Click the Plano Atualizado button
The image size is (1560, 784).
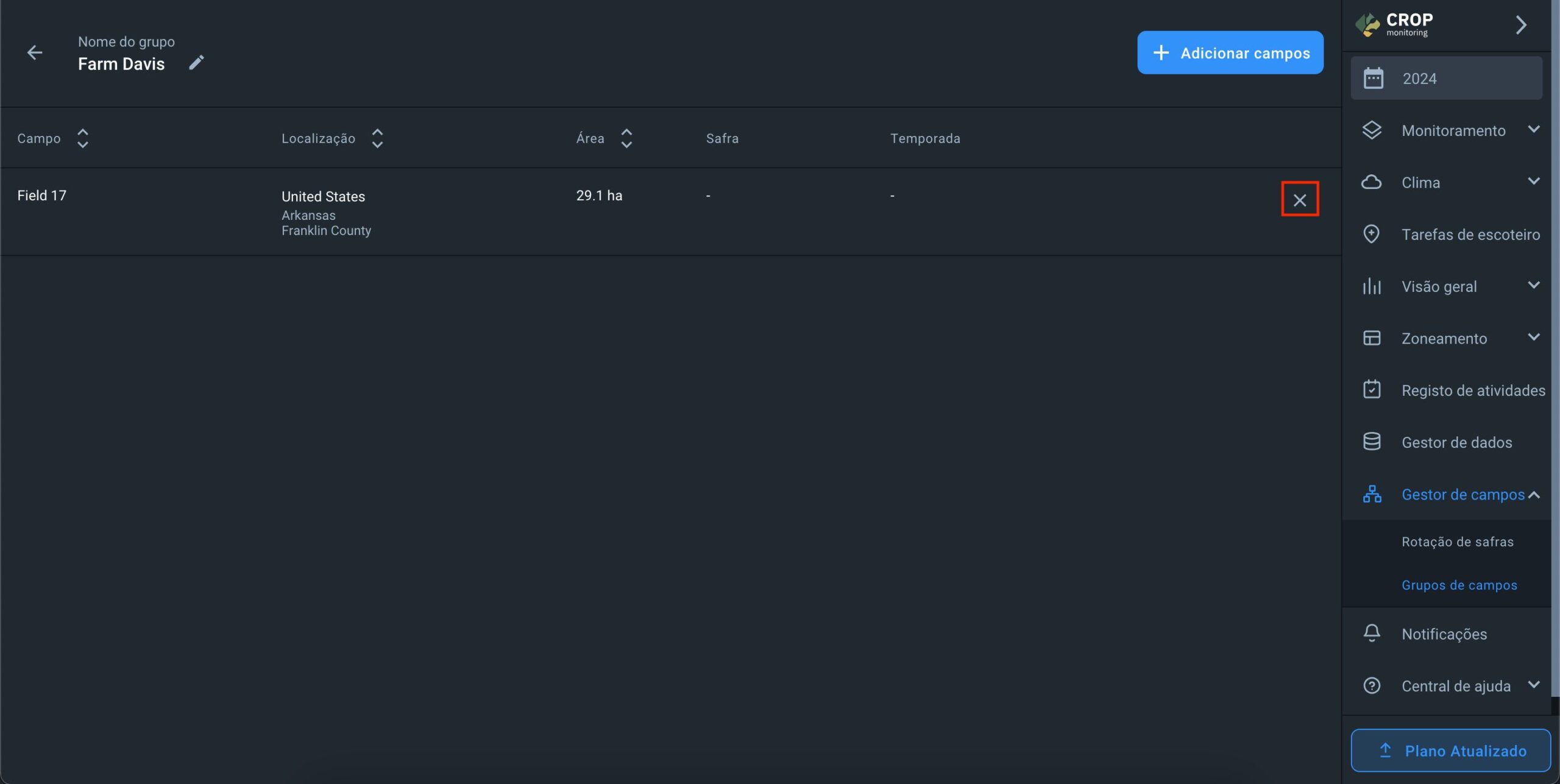(1450, 750)
